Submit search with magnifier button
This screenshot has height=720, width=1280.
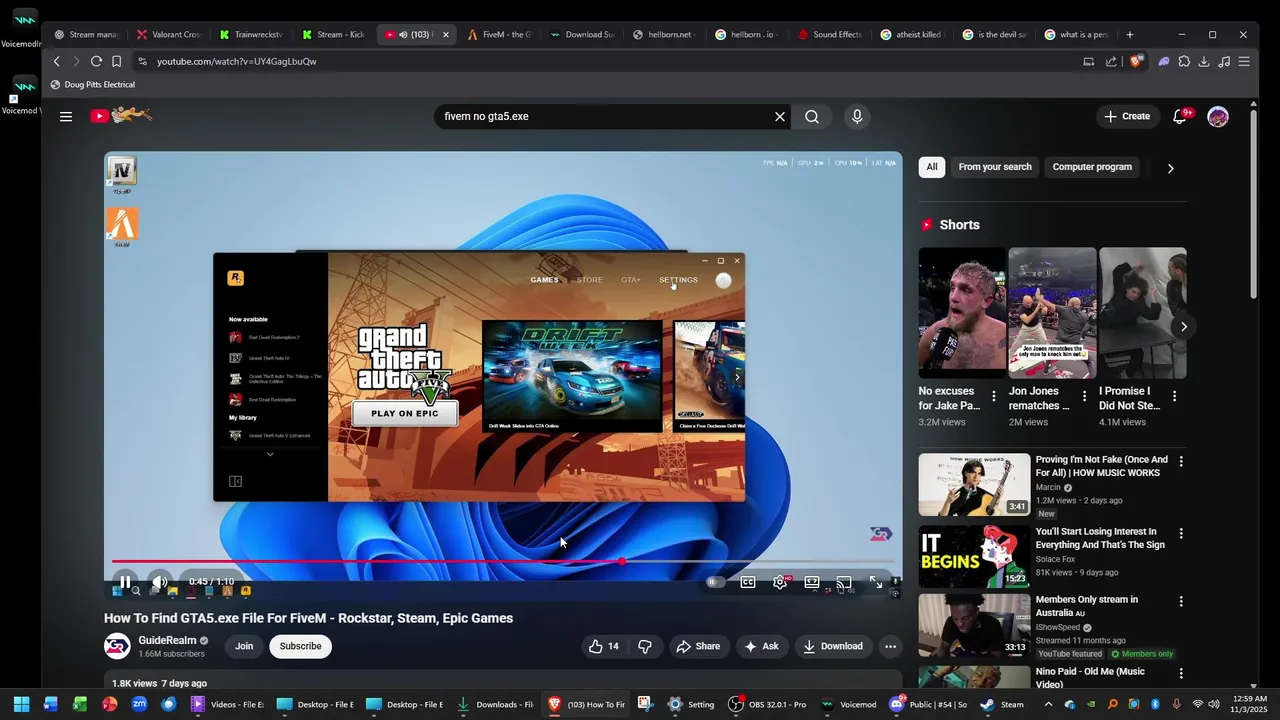point(812,116)
